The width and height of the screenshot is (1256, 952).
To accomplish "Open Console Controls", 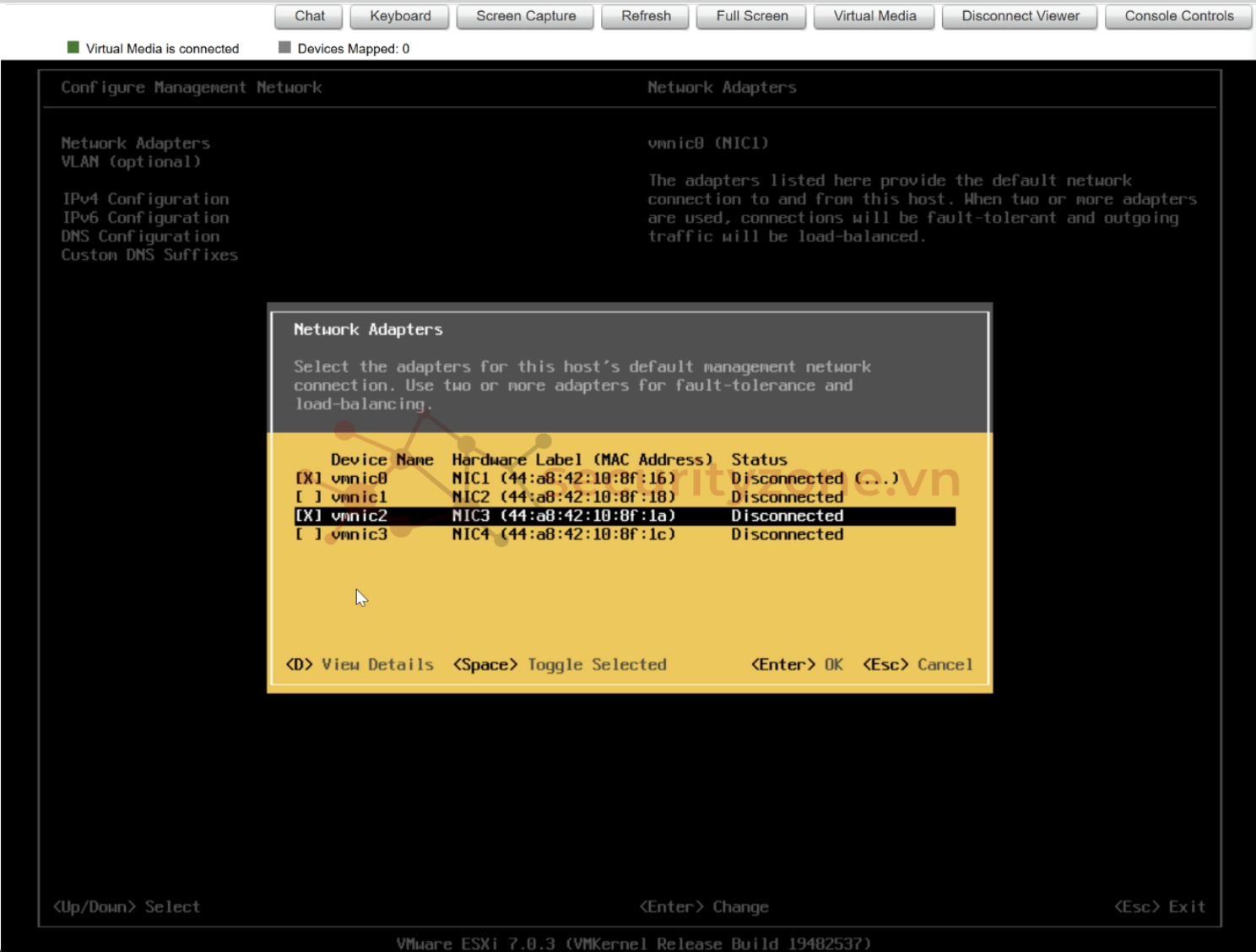I will [1178, 16].
